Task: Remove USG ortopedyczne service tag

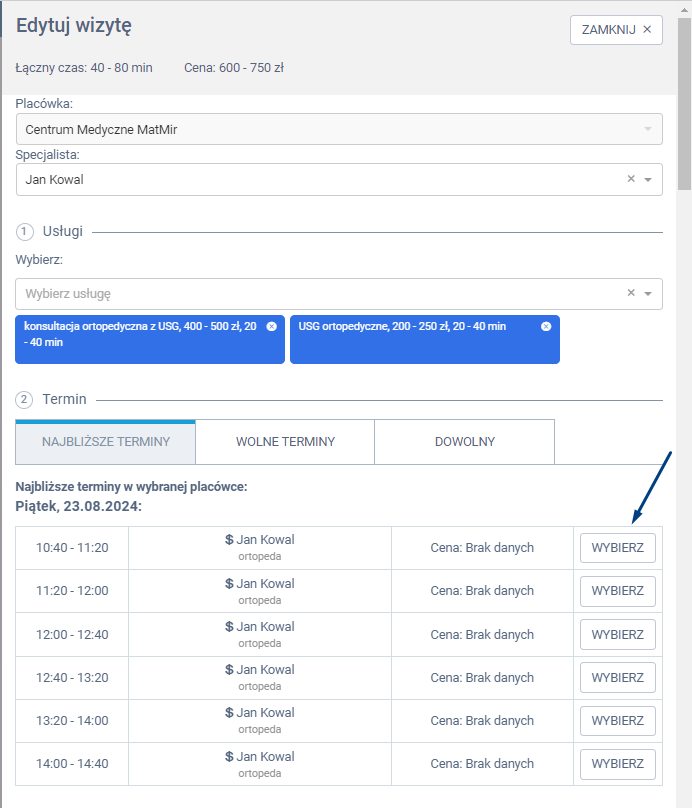Action: tap(546, 327)
